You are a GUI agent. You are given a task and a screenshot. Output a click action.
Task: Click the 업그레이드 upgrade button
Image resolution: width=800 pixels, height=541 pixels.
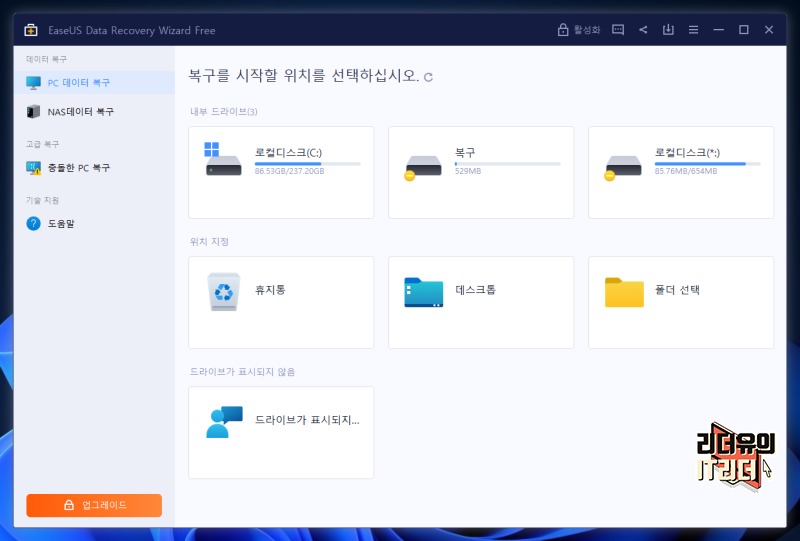click(x=94, y=505)
